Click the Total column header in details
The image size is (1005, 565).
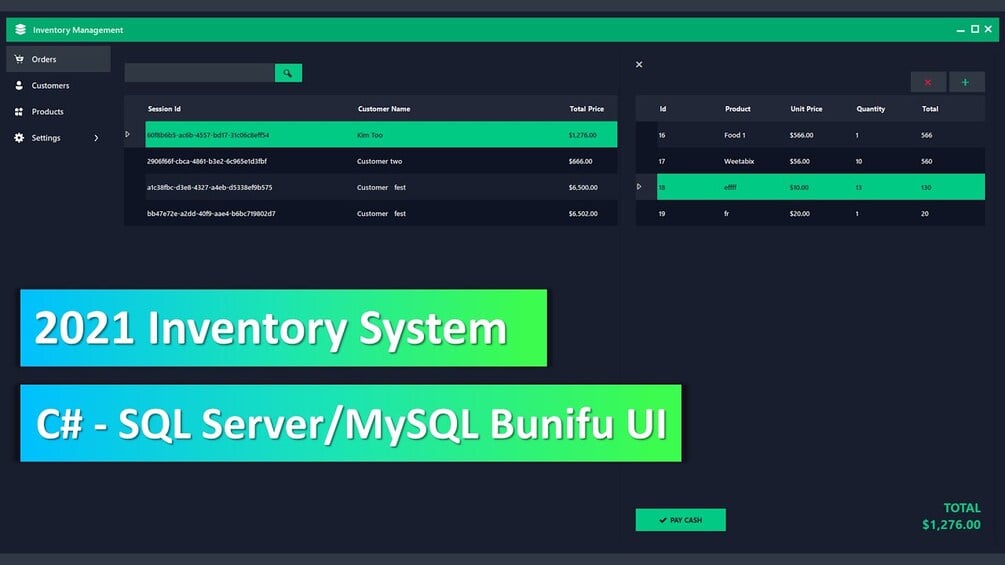[930, 109]
